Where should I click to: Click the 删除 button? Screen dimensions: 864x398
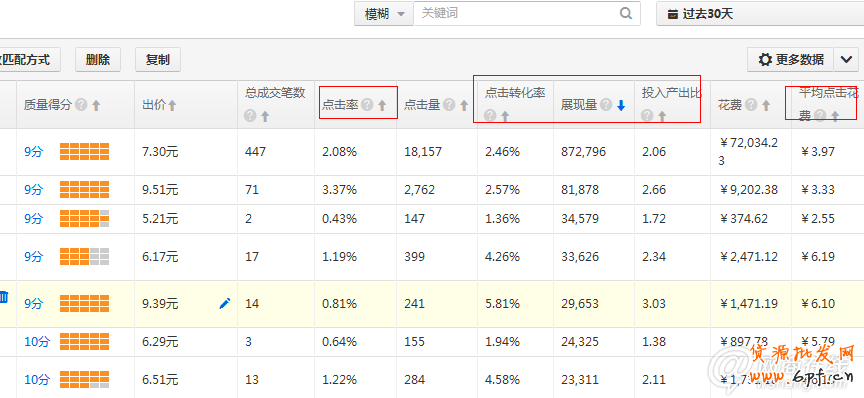(x=98, y=60)
